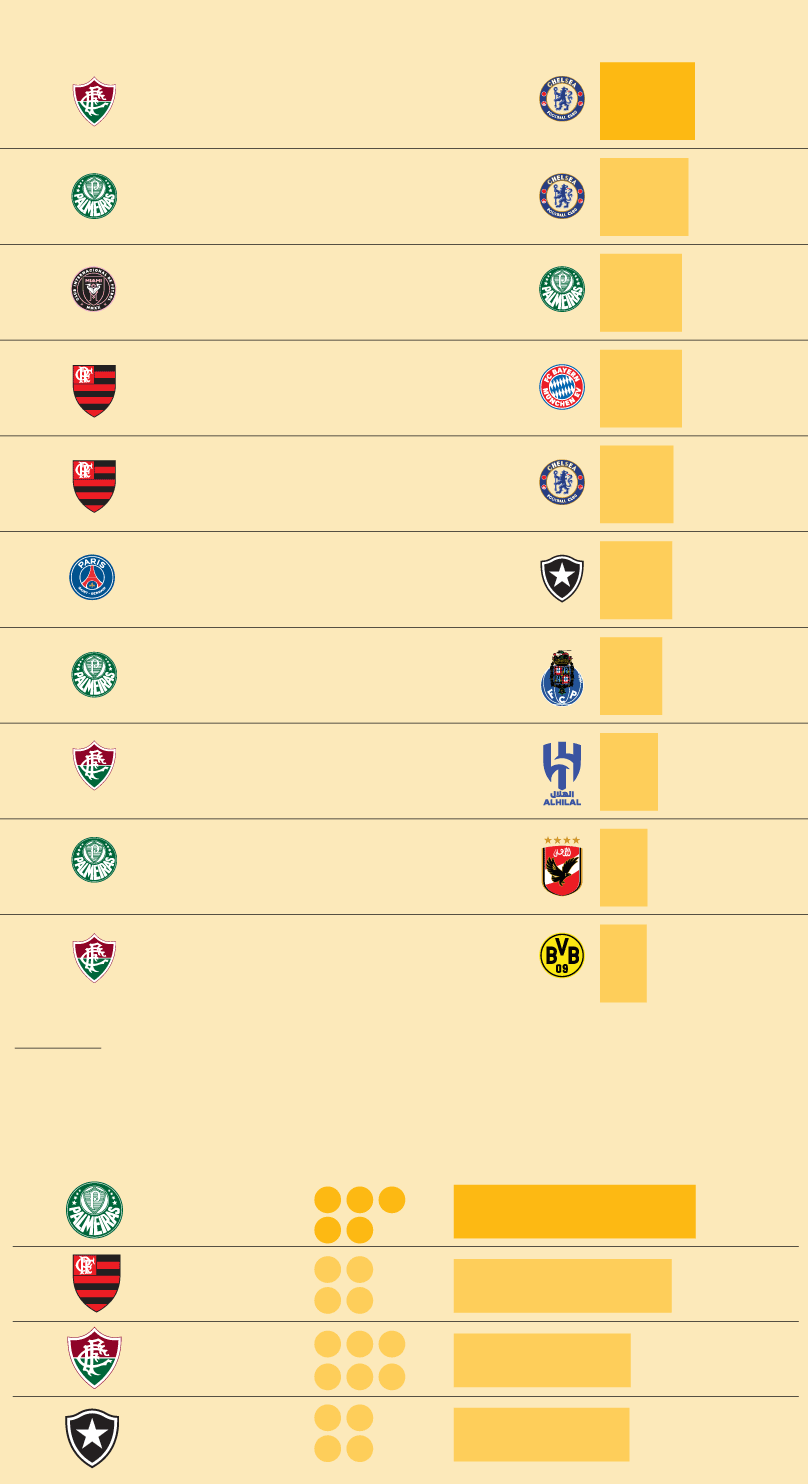Viewport: 808px width, 1484px height.
Task: Select the Palmeiras crest opposite Al Ahly
Action: pos(94,861)
